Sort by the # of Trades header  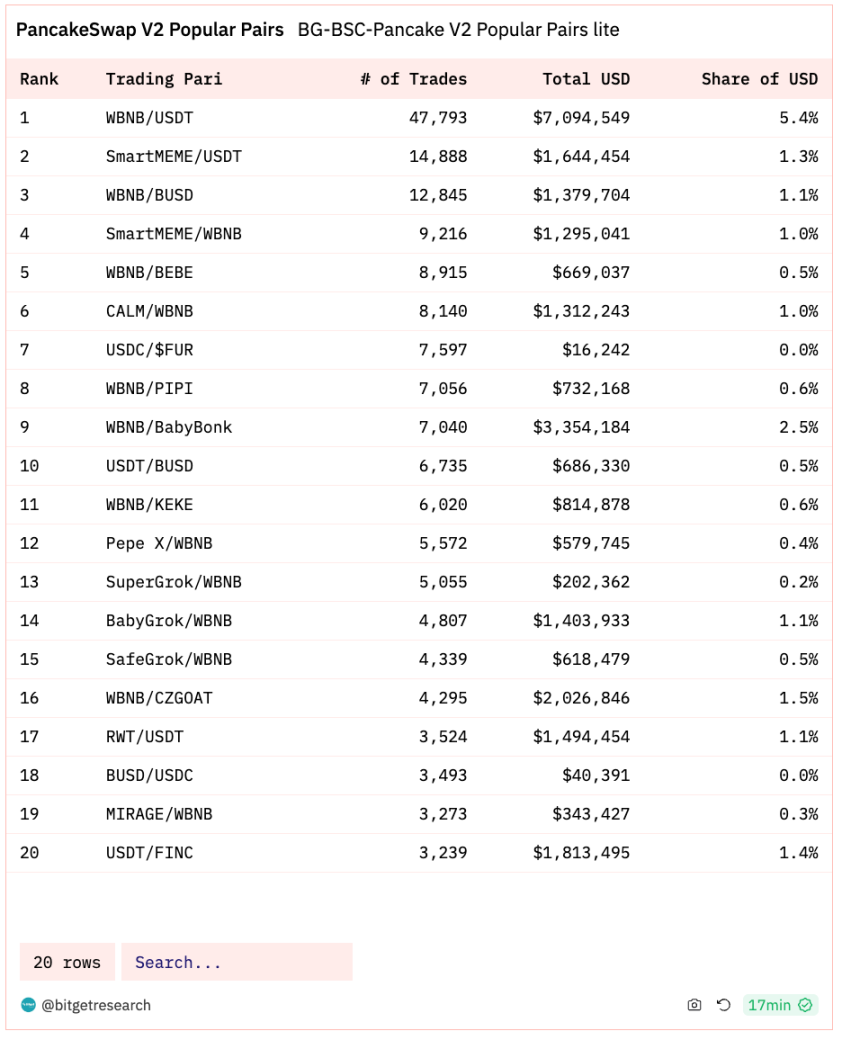tap(413, 79)
